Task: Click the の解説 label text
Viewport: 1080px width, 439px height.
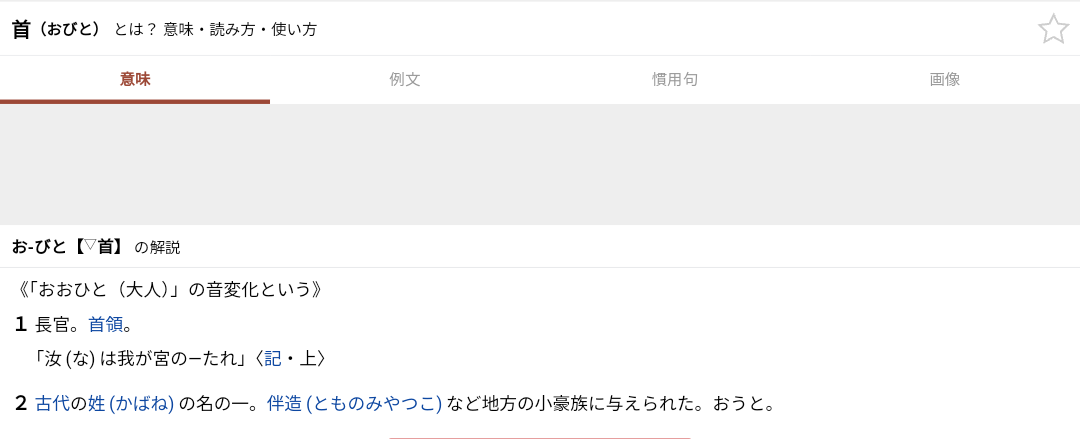Action: (x=158, y=247)
